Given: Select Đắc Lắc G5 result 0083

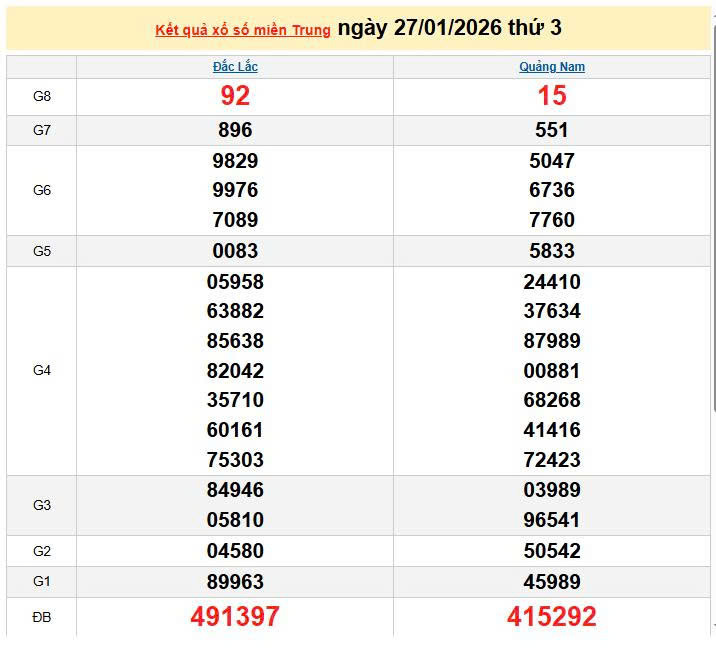Looking at the screenshot, I should pyautogui.click(x=235, y=251).
